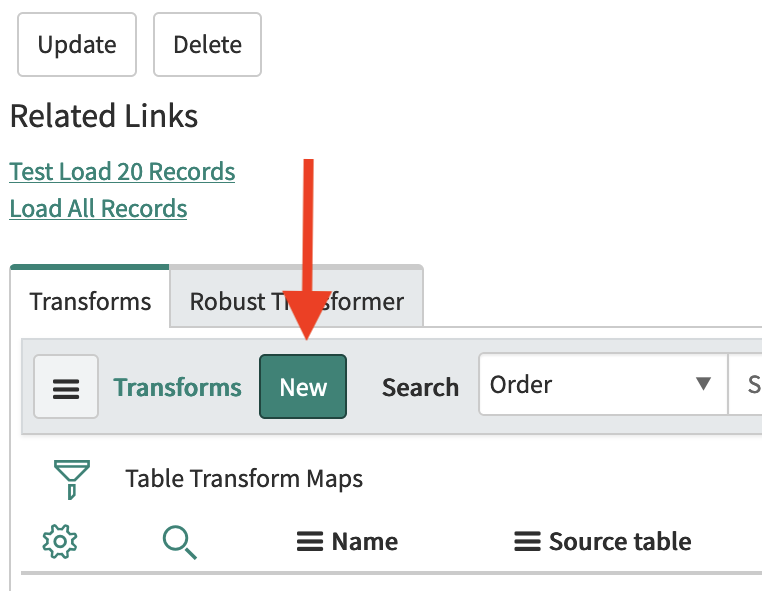The image size is (762, 591).
Task: Open the Transforms list hamburger menu
Action: (x=66, y=387)
